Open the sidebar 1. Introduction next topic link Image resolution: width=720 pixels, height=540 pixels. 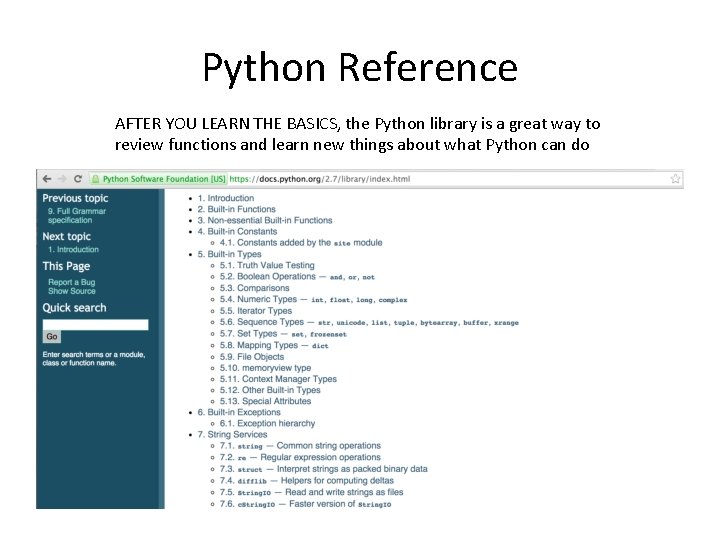click(73, 249)
